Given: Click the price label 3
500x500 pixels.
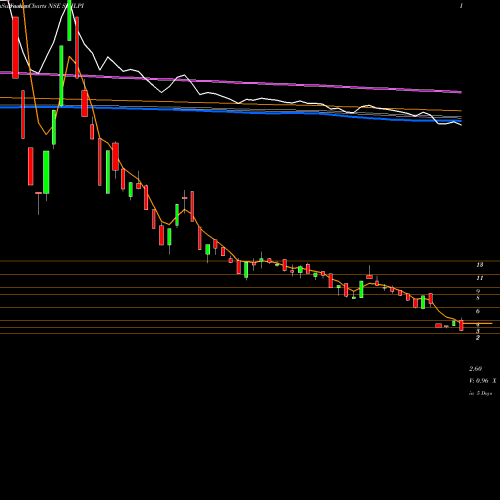Looking at the screenshot, I should 478,331.
